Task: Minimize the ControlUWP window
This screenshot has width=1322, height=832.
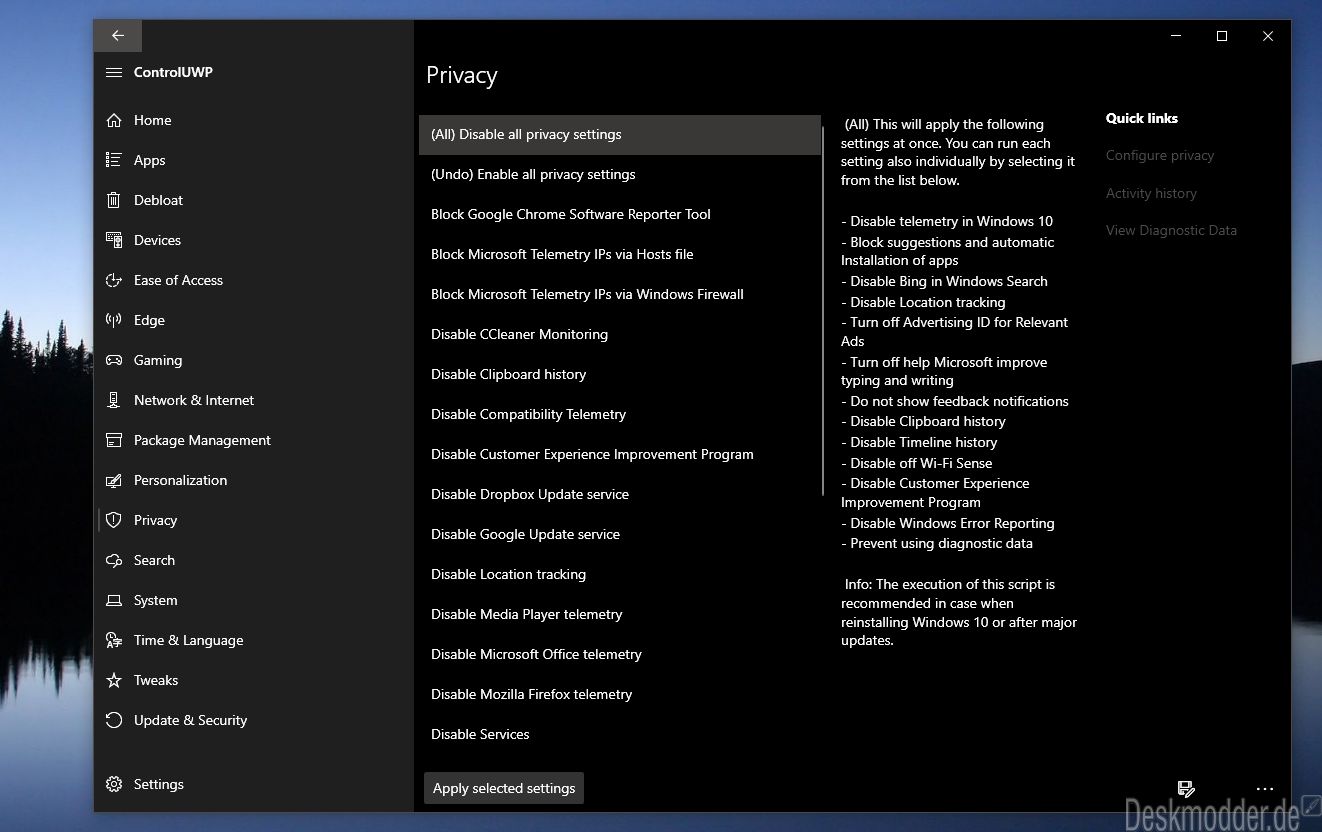Action: pos(1175,36)
